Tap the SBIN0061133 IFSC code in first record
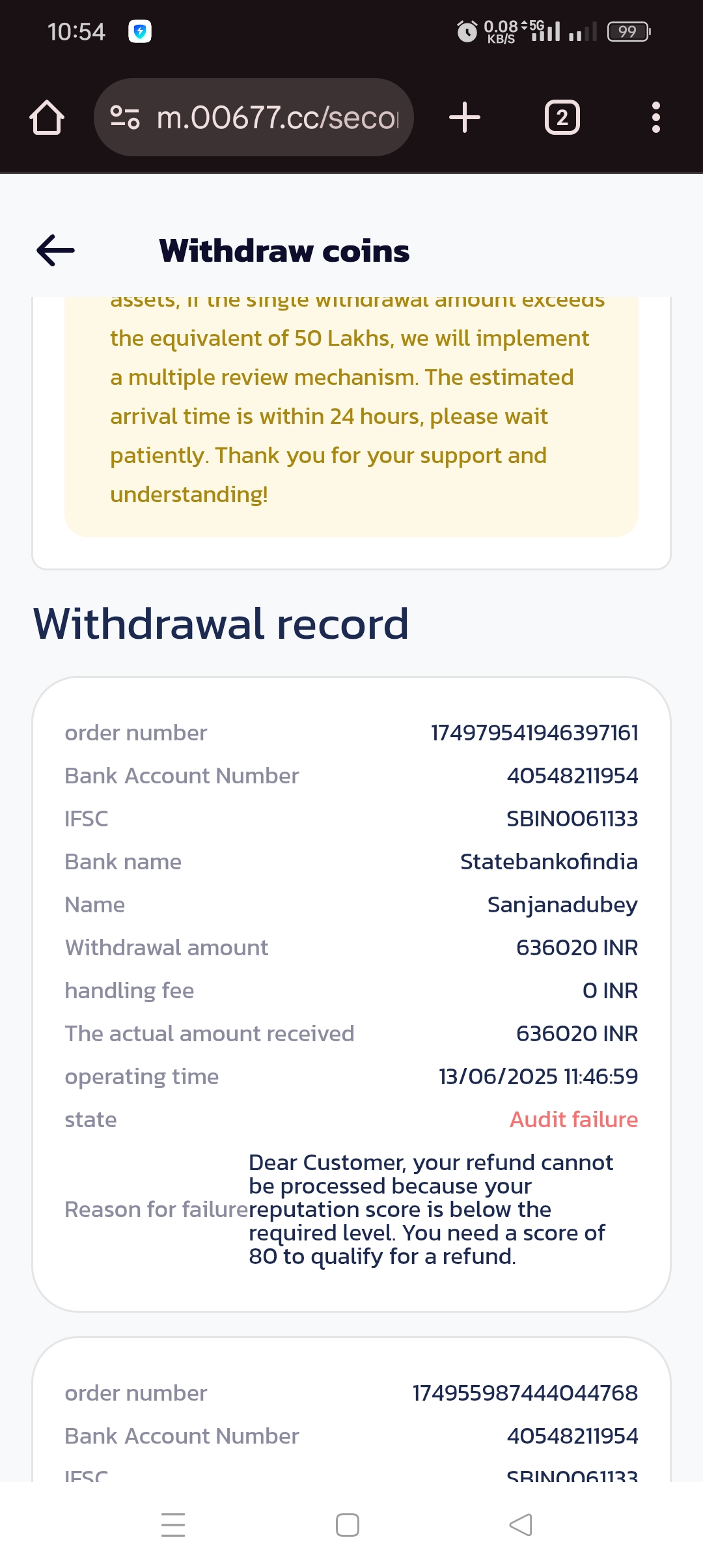 pos(572,819)
